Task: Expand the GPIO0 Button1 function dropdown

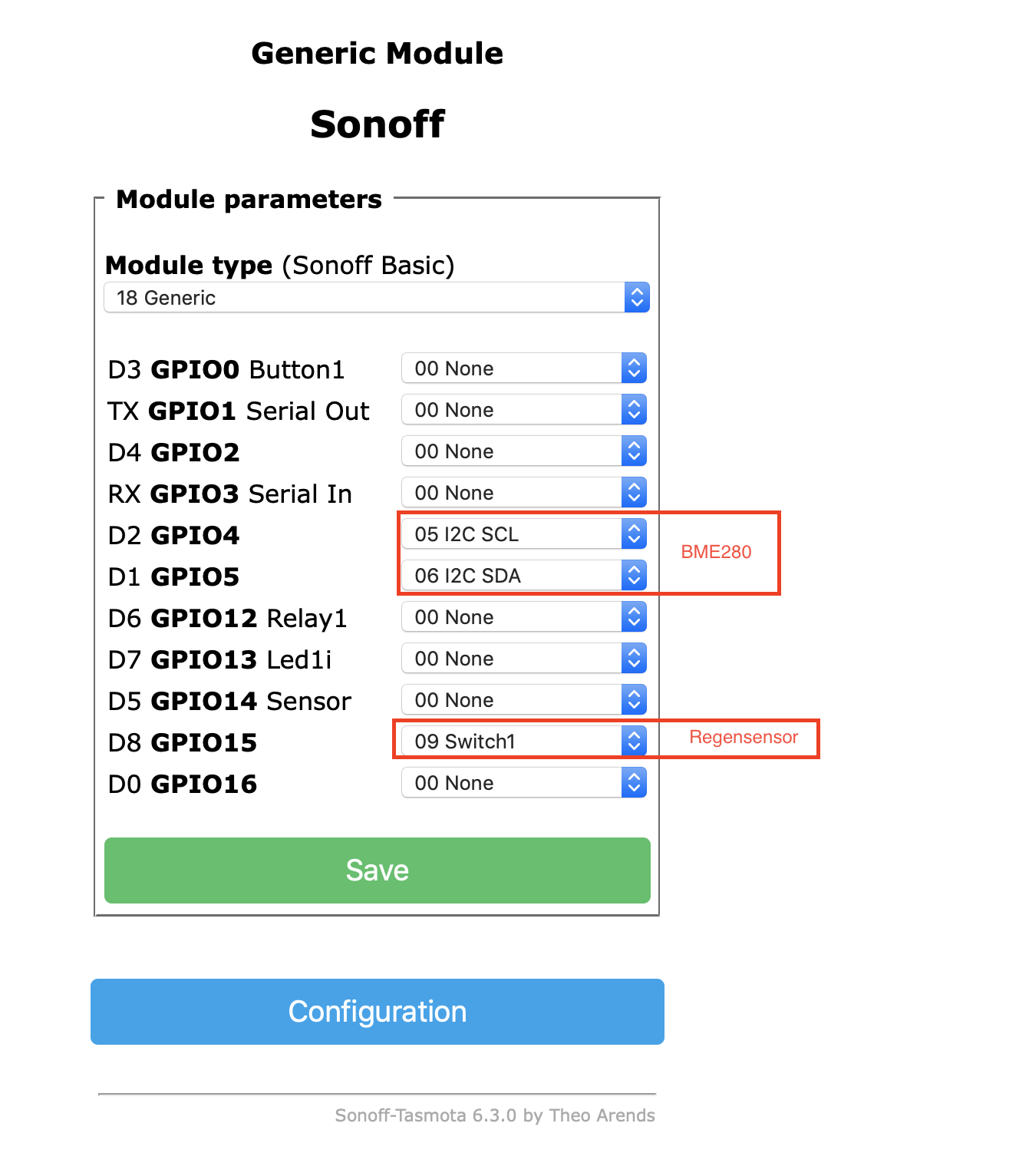Action: pos(524,368)
